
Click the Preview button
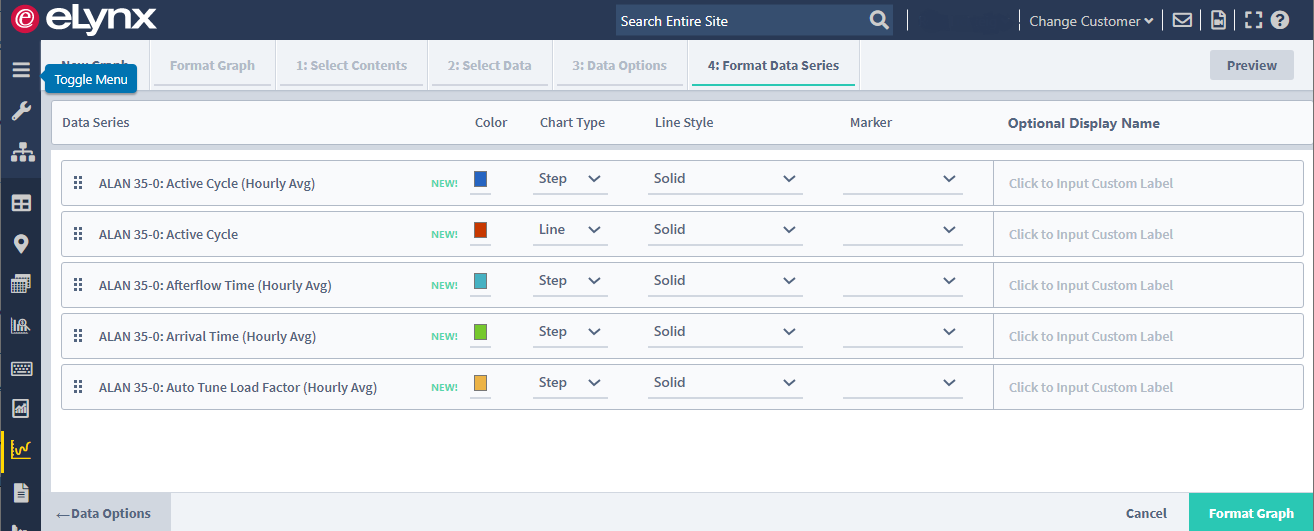[x=1252, y=65]
